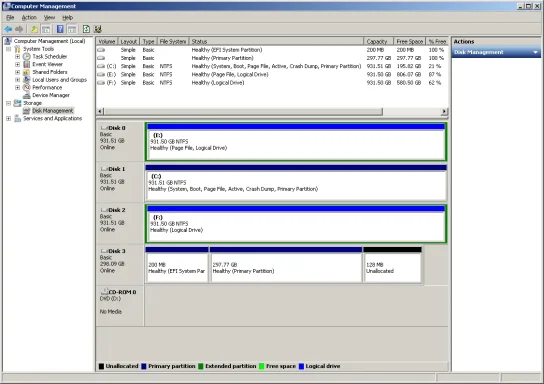Screen dimensions: 544x384
Task: Sort by the Status column header
Action: point(276,41)
